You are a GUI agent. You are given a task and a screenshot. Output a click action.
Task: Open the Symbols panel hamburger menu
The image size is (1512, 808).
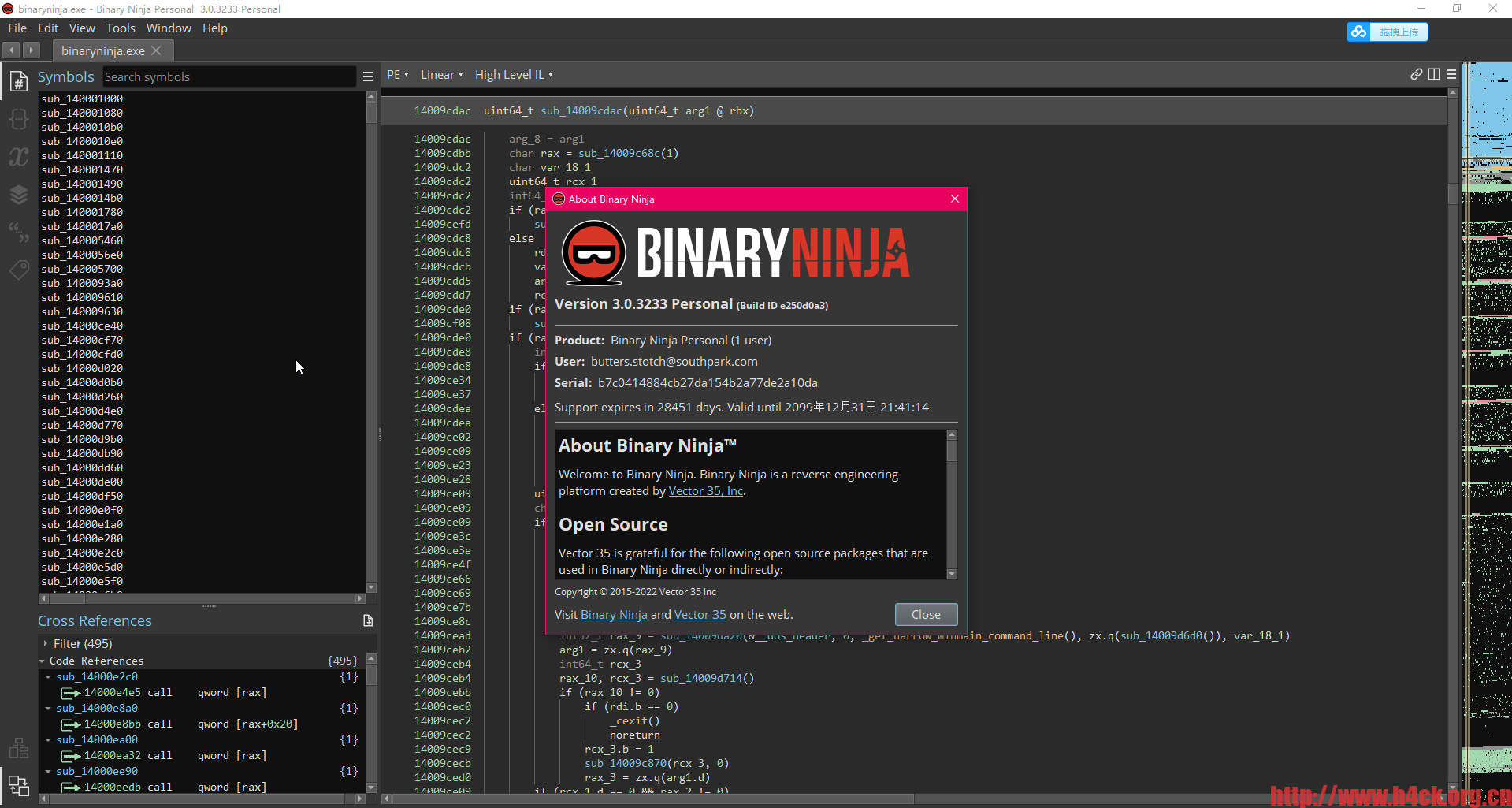pyautogui.click(x=367, y=76)
